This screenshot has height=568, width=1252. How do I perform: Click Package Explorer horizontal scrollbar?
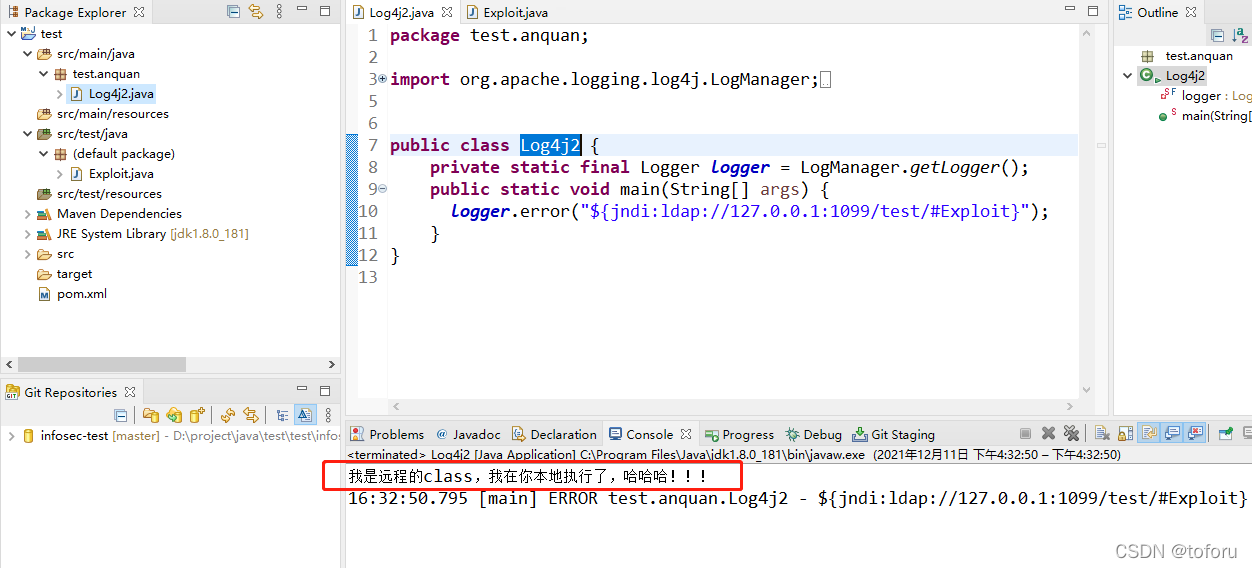point(102,365)
